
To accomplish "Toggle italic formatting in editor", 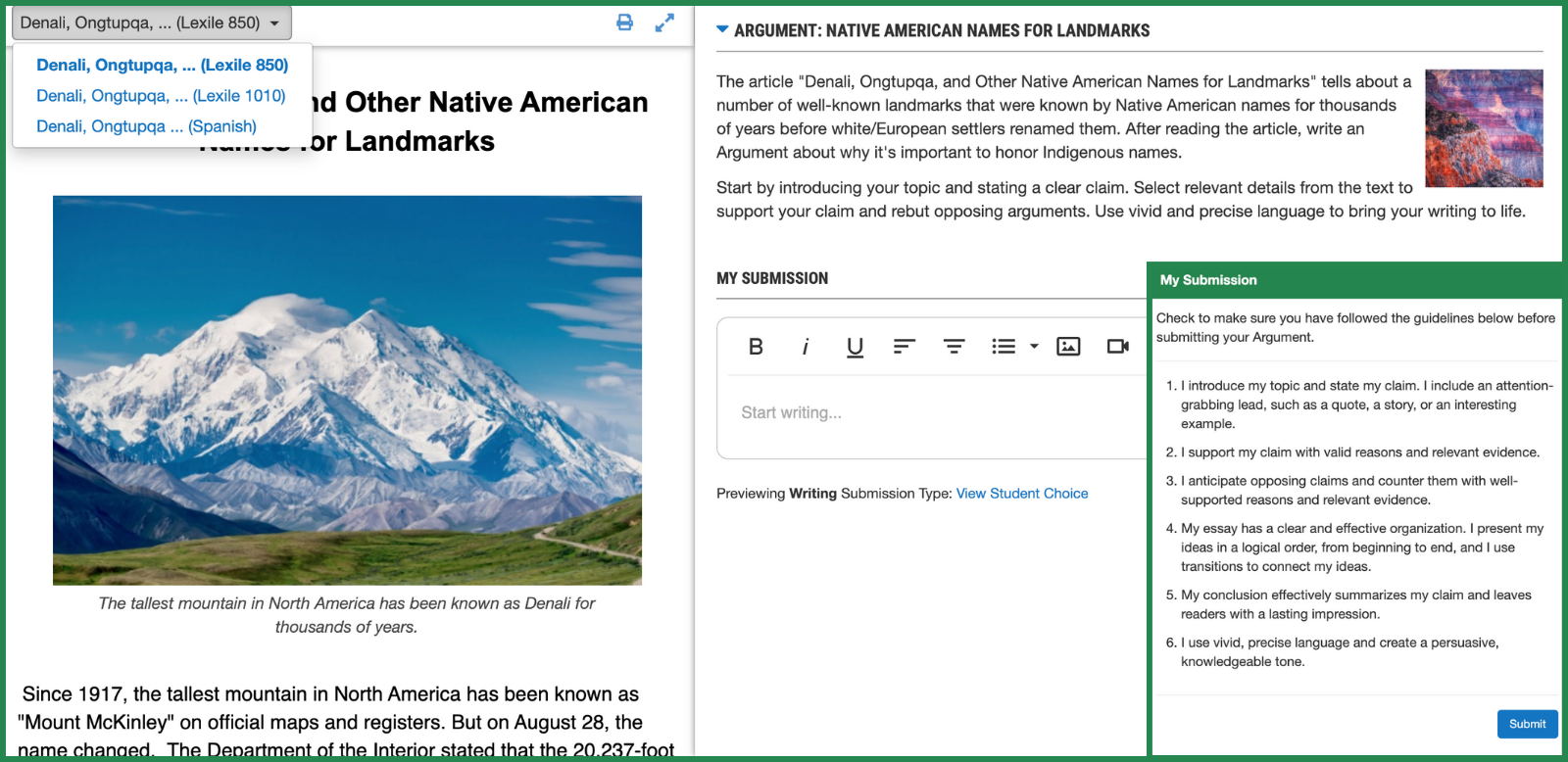I will [806, 346].
